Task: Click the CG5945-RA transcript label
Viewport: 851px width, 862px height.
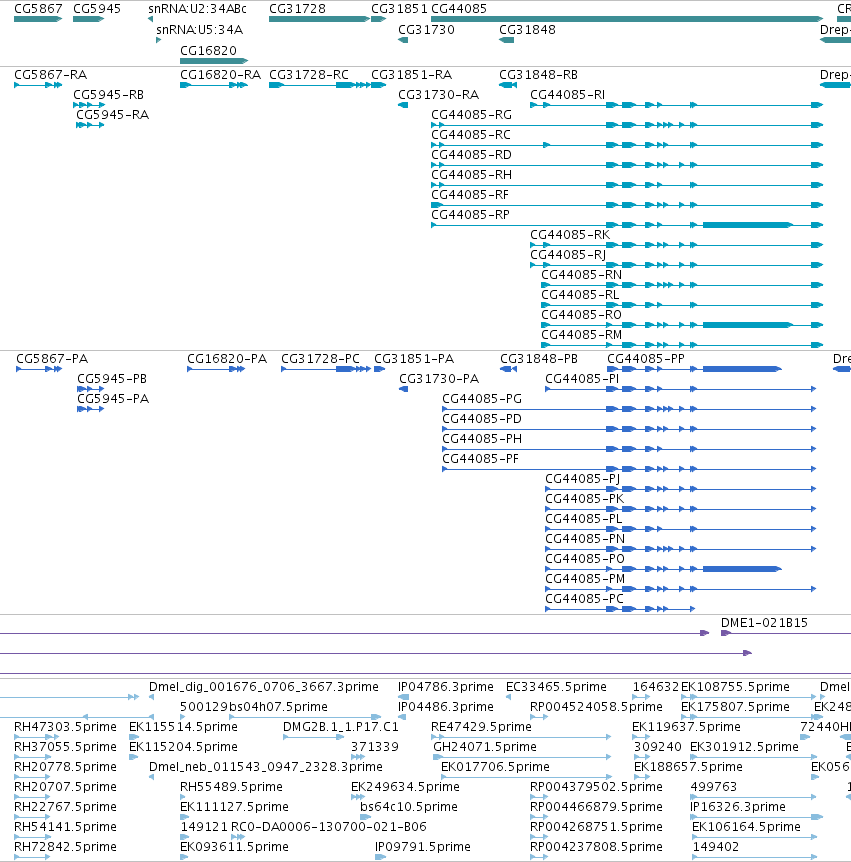Action: [x=112, y=115]
